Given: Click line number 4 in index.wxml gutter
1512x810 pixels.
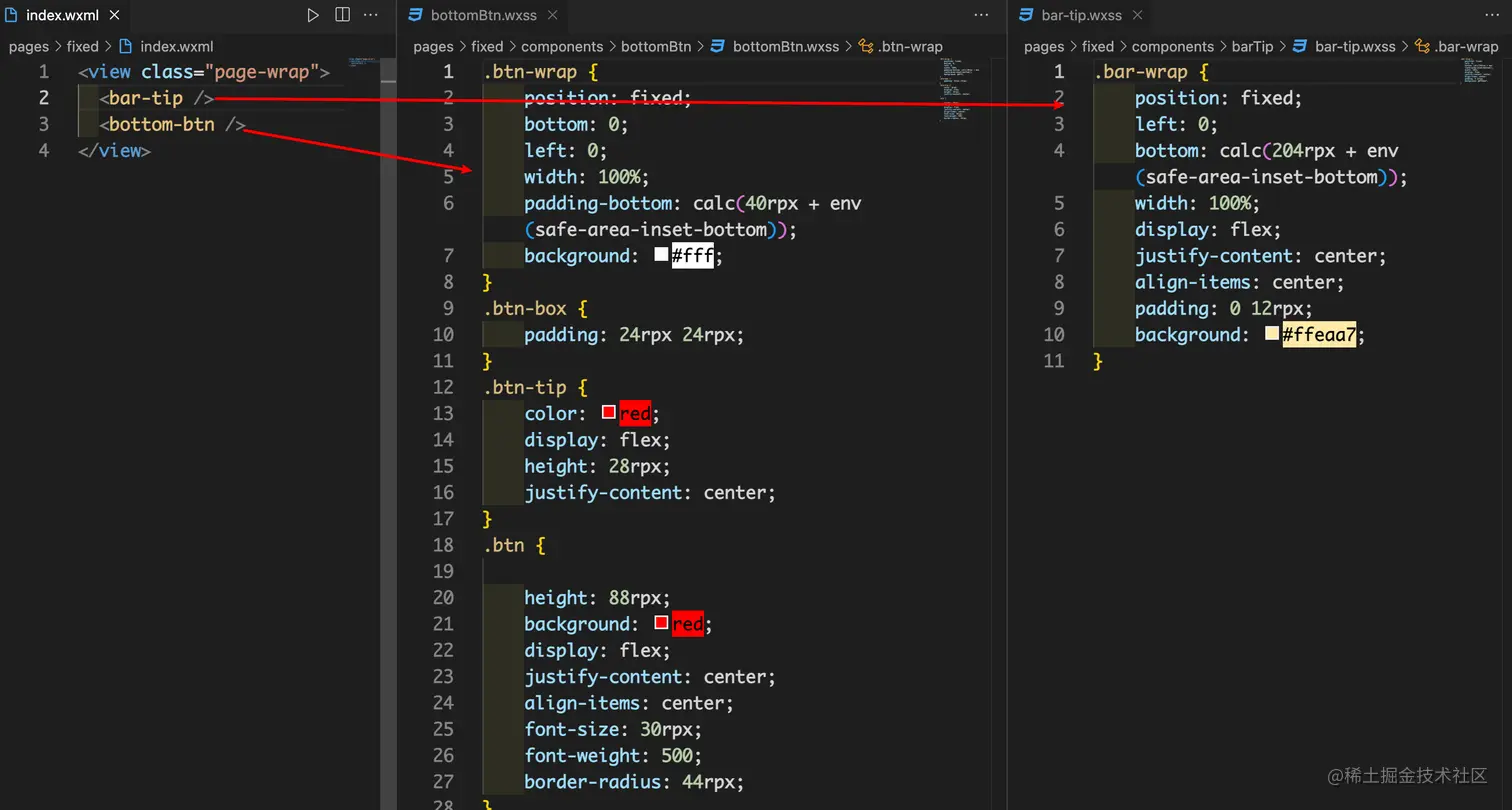Looking at the screenshot, I should [x=43, y=151].
